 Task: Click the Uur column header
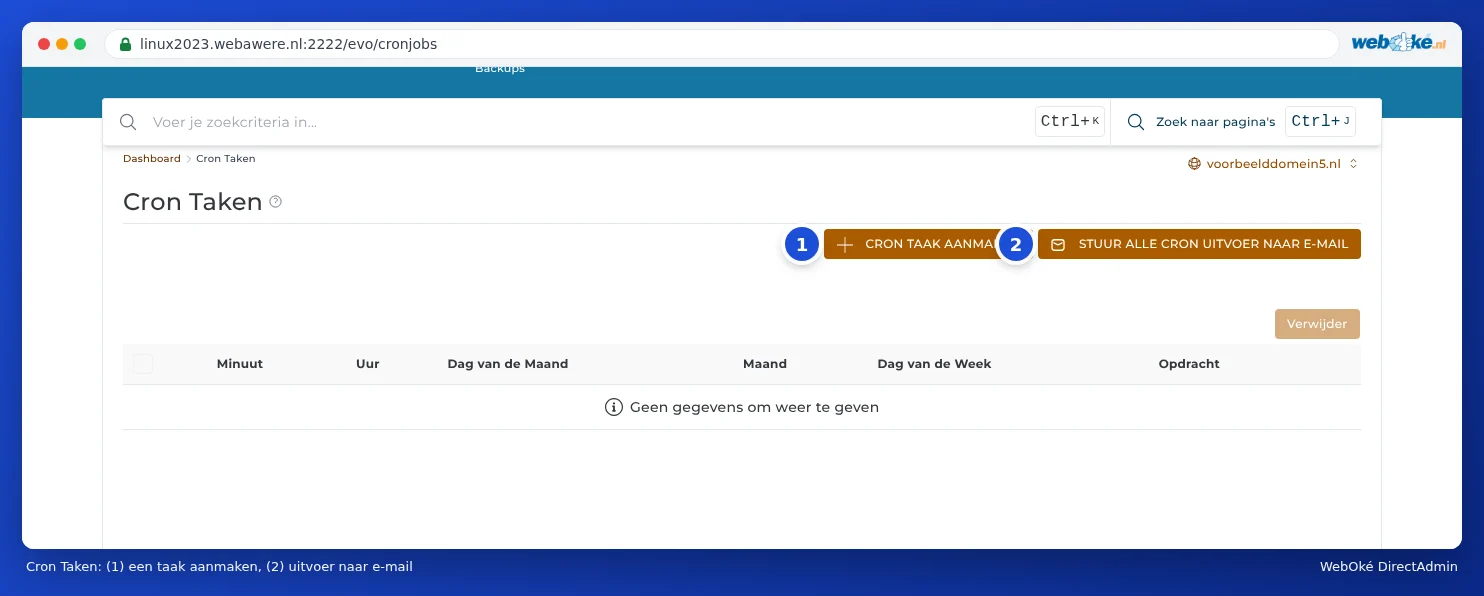[368, 364]
